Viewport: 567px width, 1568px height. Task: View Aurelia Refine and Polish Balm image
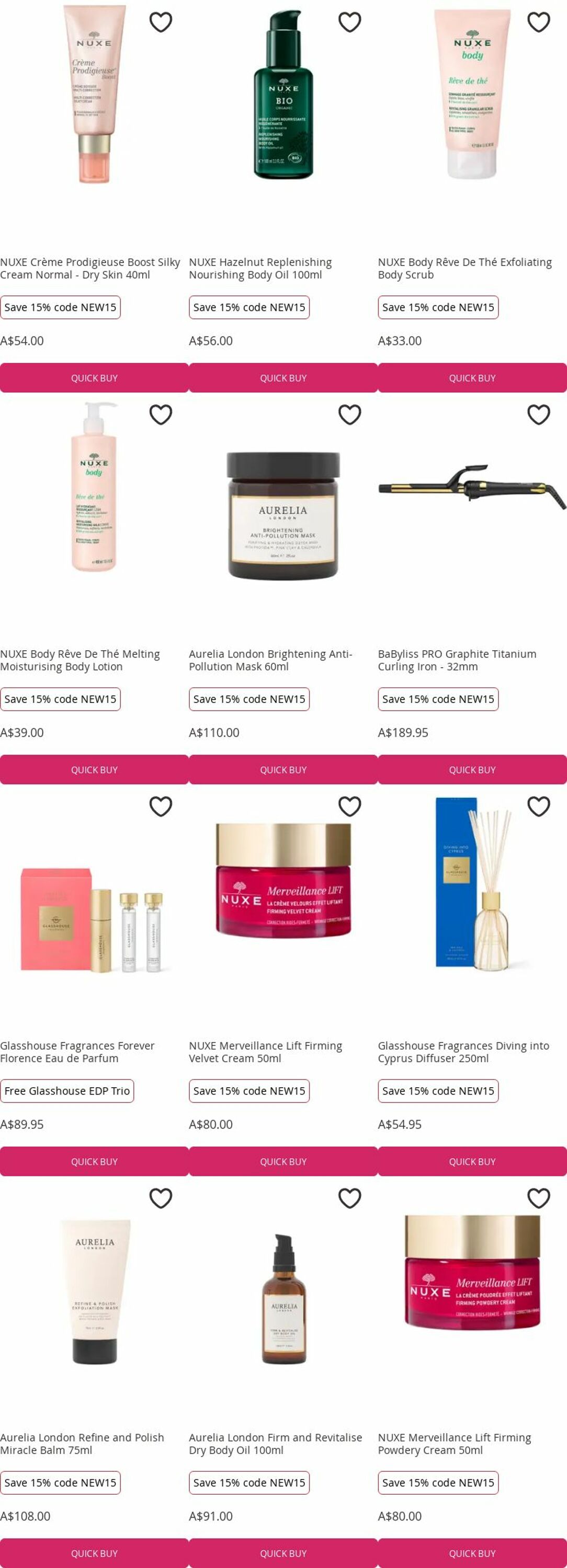click(x=94, y=1292)
